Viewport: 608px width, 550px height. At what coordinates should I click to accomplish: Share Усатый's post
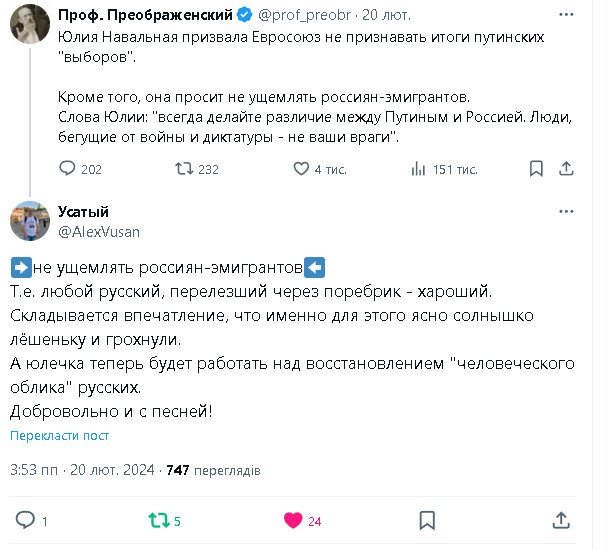[x=562, y=520]
